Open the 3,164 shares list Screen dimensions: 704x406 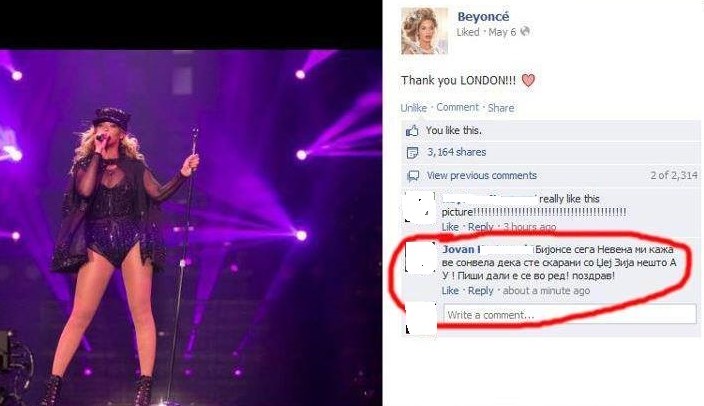(x=456, y=152)
